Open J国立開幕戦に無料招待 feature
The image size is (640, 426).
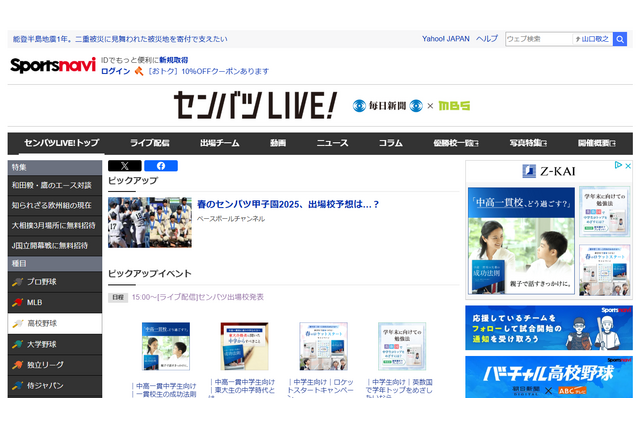coord(55,246)
